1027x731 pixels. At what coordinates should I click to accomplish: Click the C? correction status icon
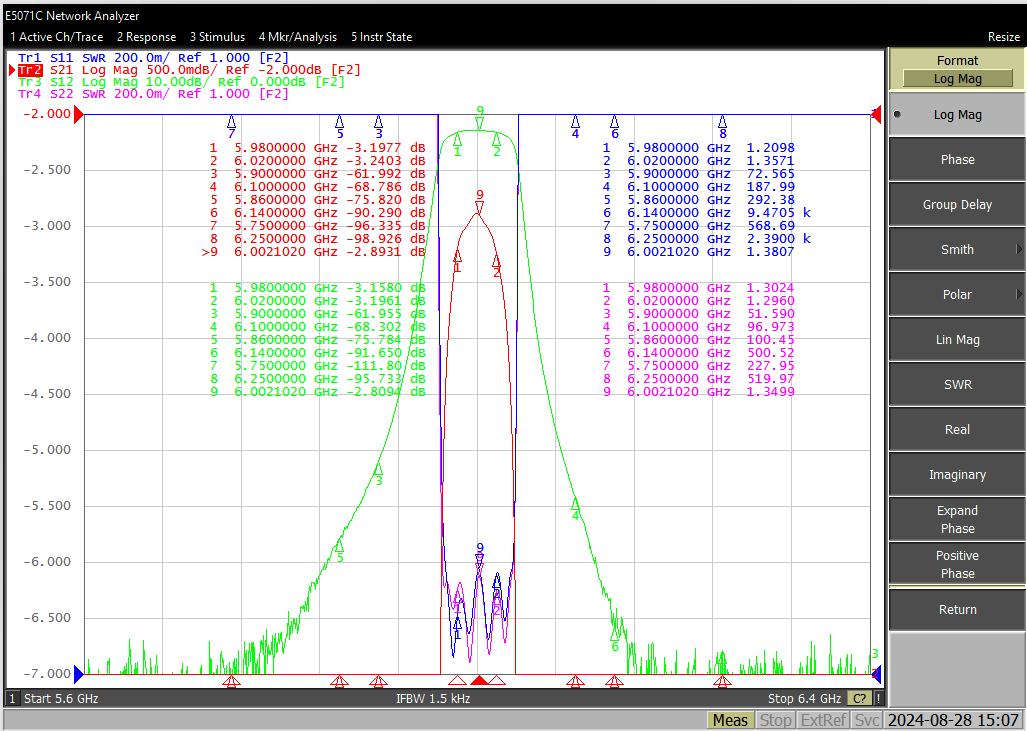(860, 698)
